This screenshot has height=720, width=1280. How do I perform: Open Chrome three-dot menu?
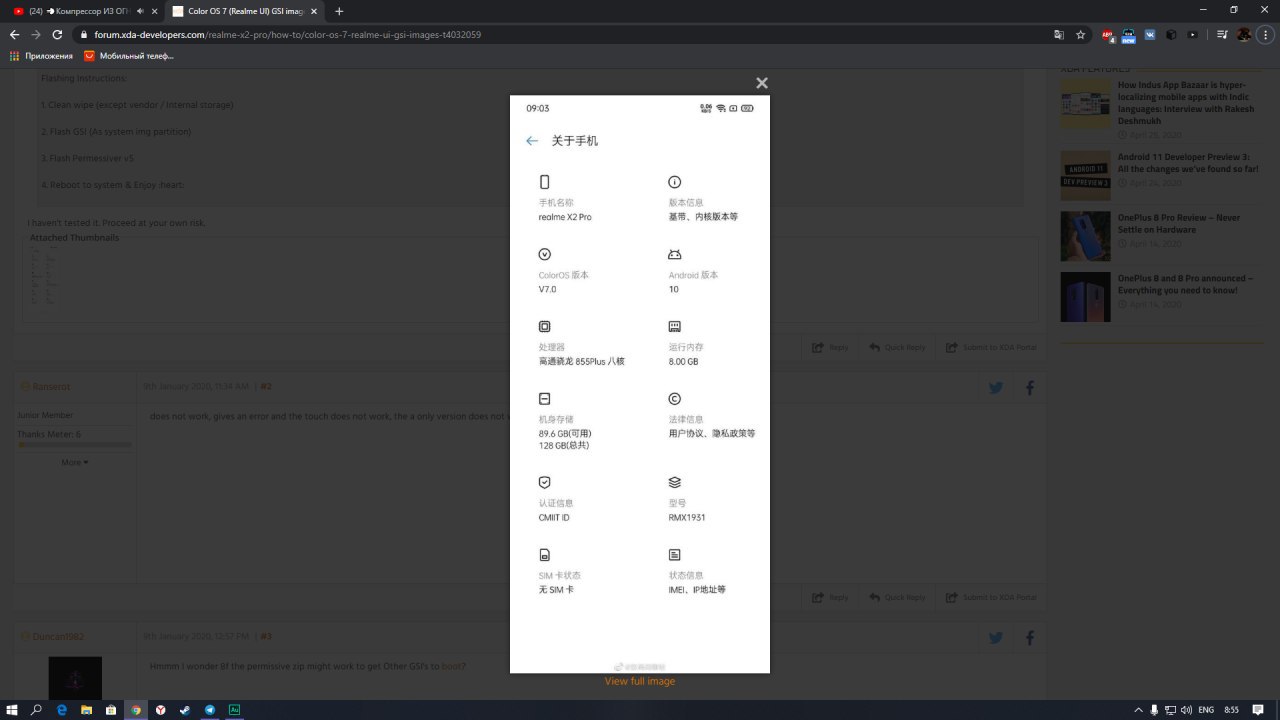(1265, 34)
